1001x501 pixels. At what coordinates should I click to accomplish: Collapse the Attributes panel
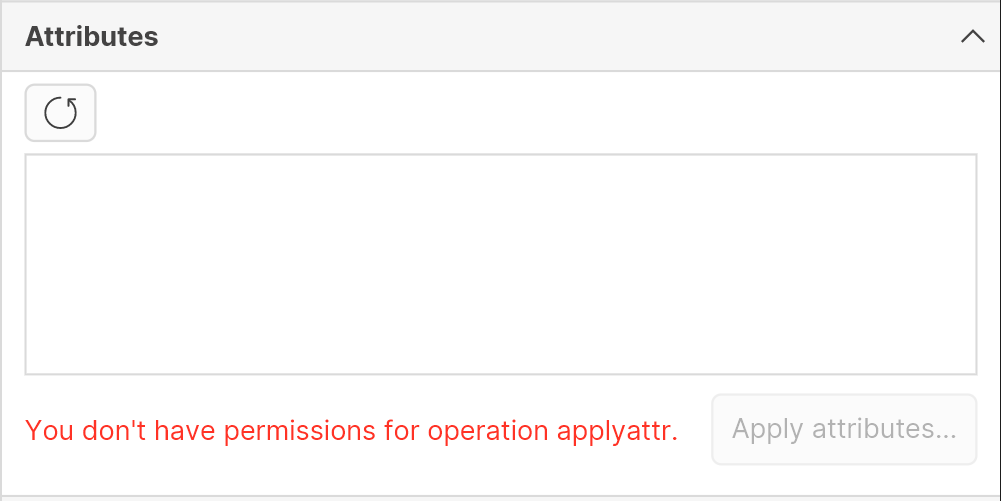[972, 37]
